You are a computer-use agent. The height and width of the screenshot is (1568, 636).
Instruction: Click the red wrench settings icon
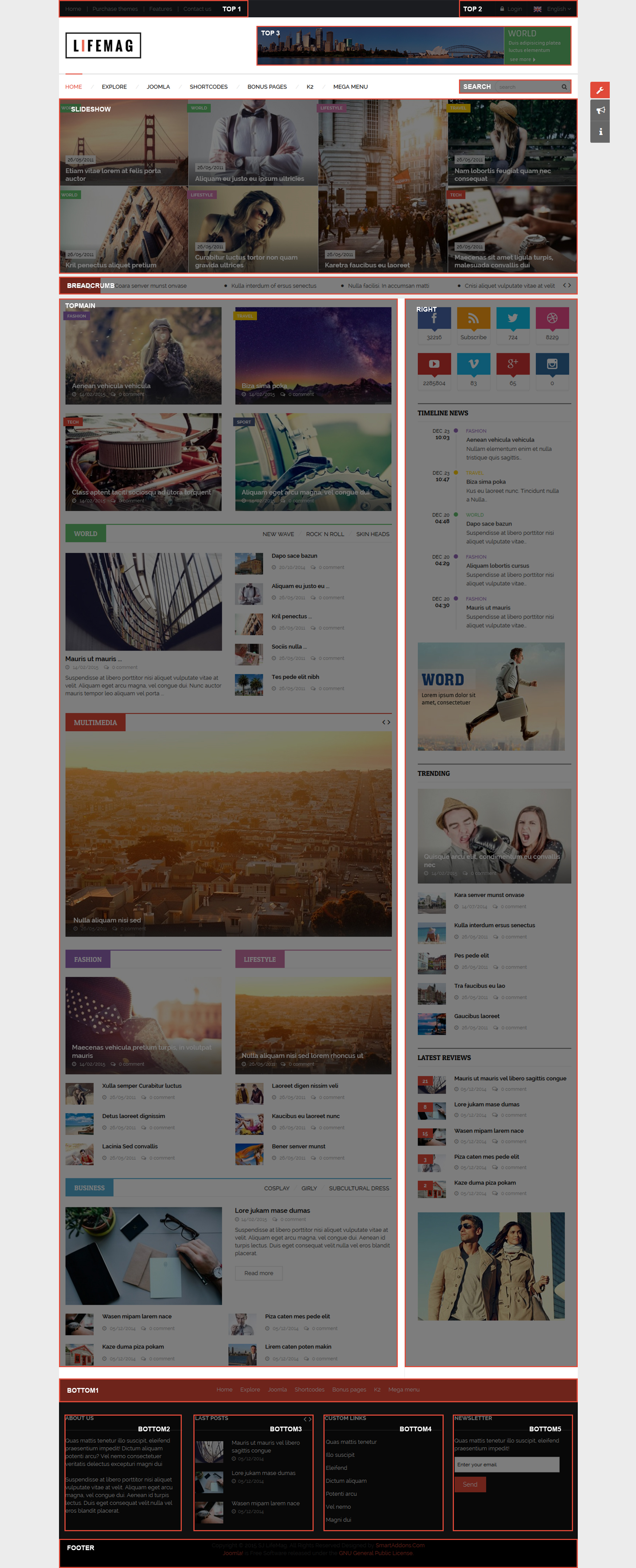[x=600, y=90]
